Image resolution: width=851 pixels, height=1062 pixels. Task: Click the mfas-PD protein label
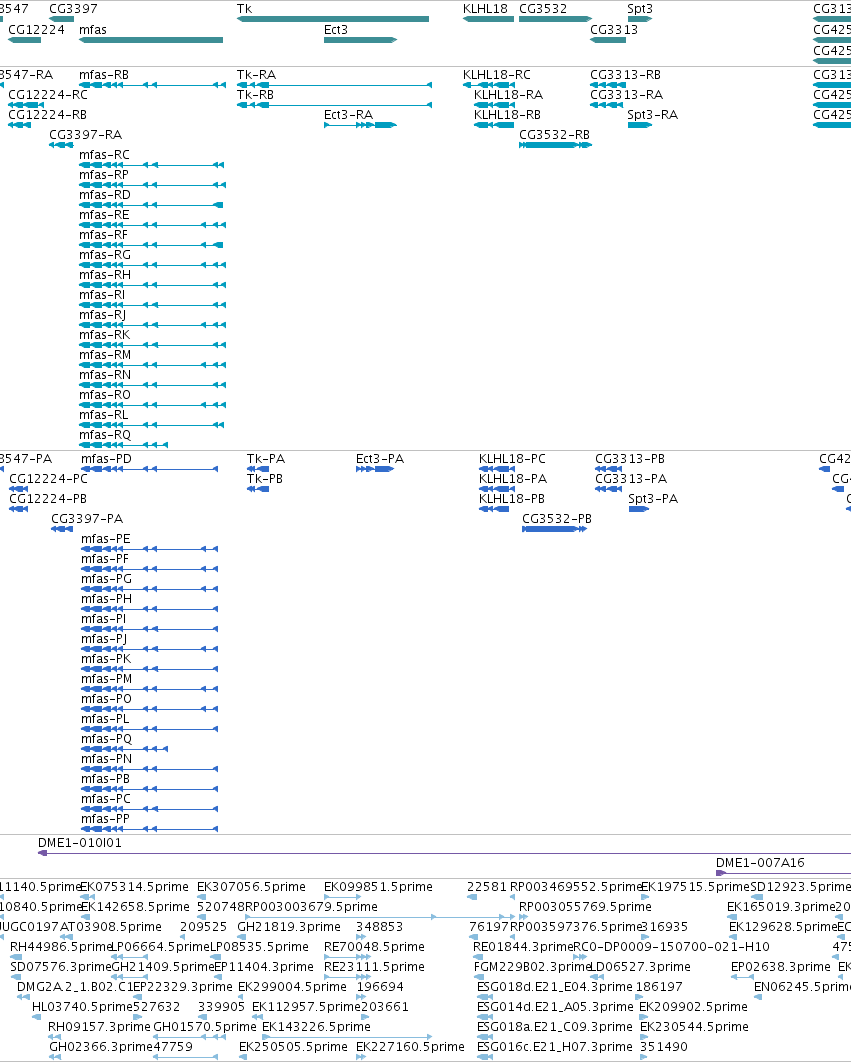point(106,459)
